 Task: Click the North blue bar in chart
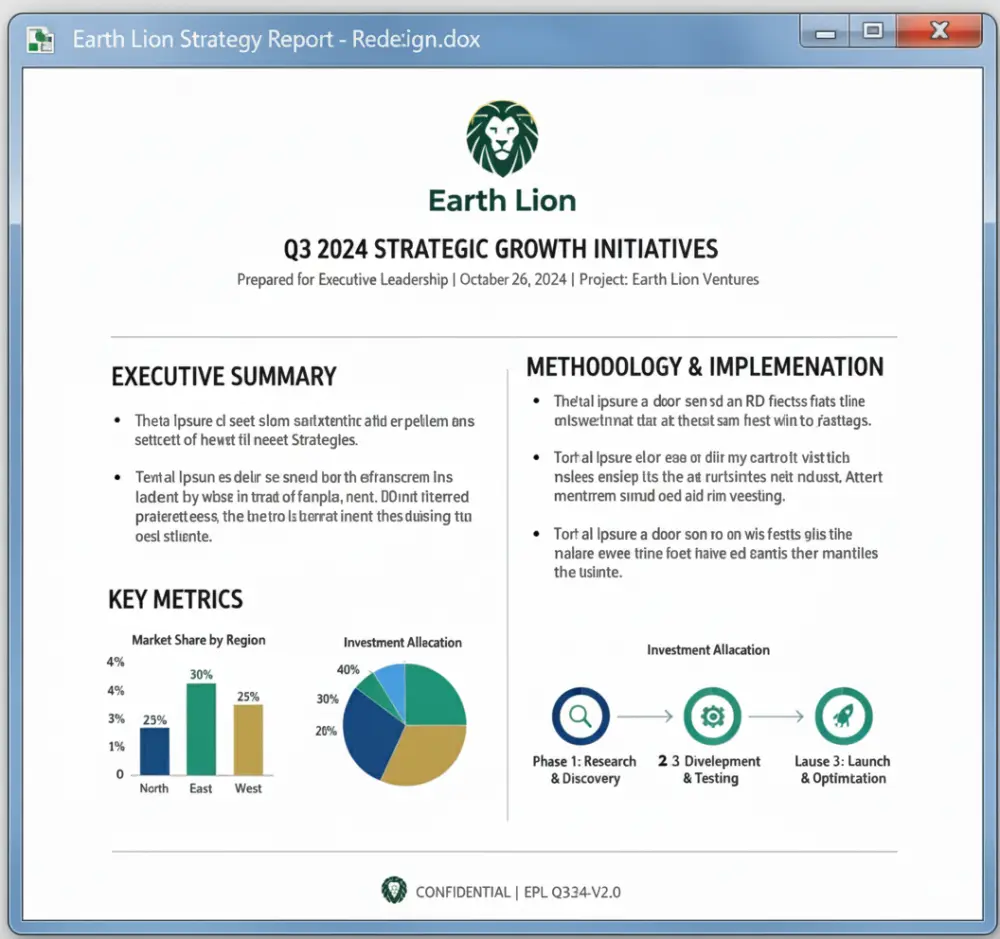(154, 751)
